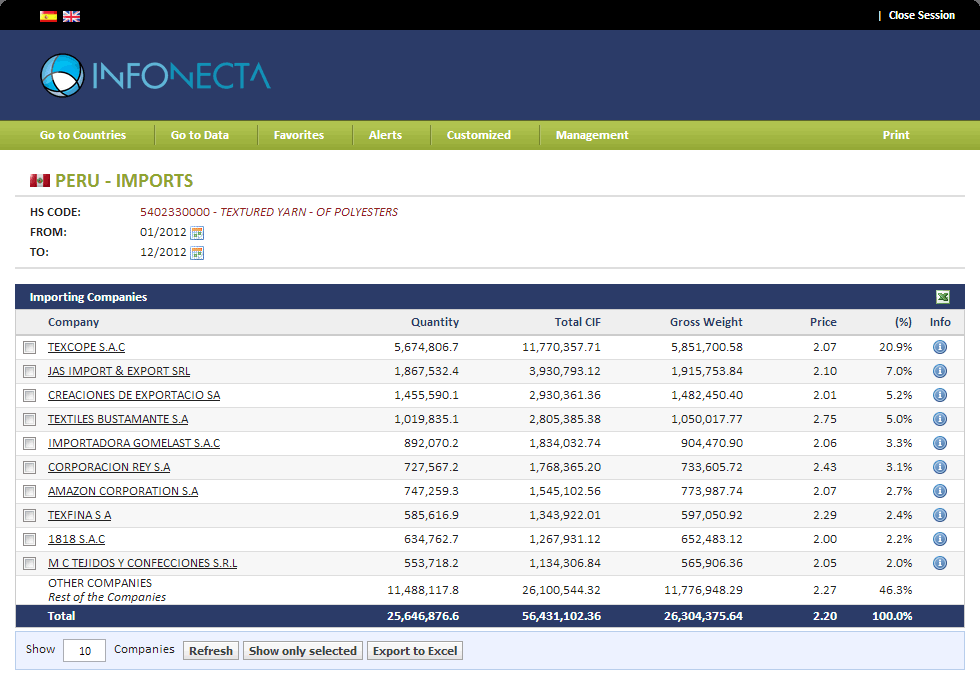The width and height of the screenshot is (980, 680).
Task: Open info icon for CREACIONES DE EXPORTACIO SA
Action: tap(939, 395)
